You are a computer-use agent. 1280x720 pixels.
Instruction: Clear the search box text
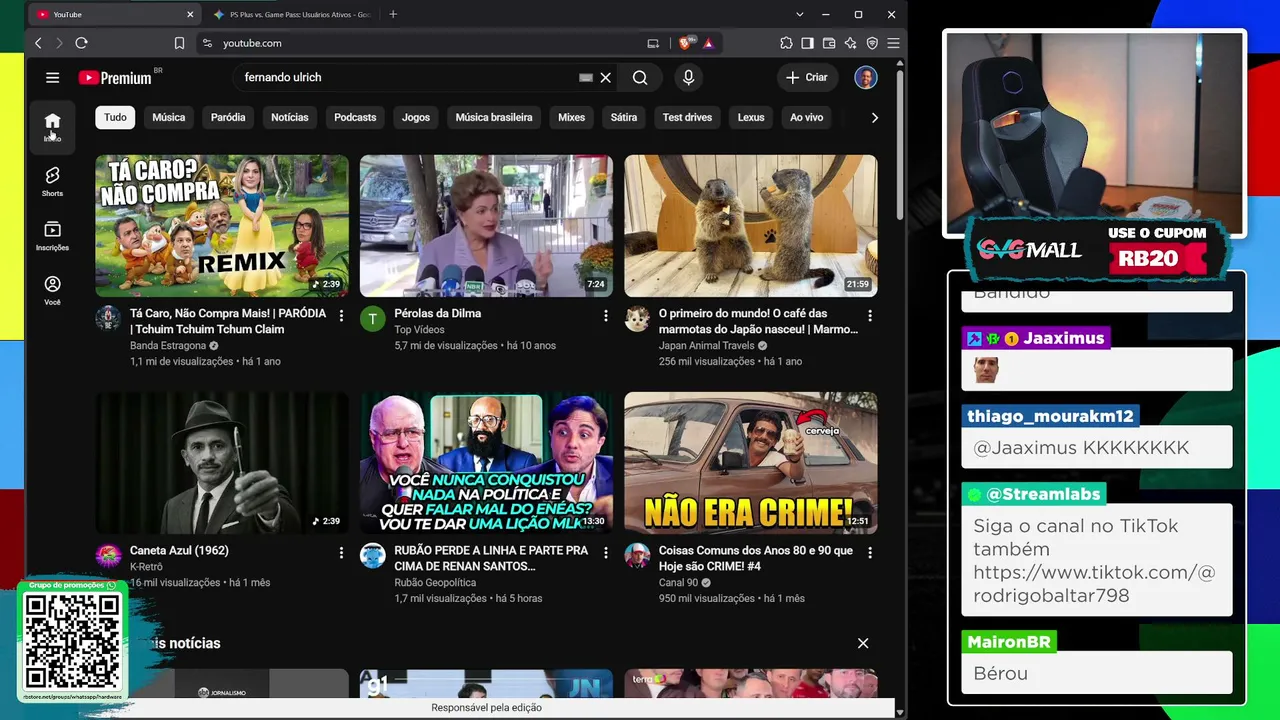point(605,77)
